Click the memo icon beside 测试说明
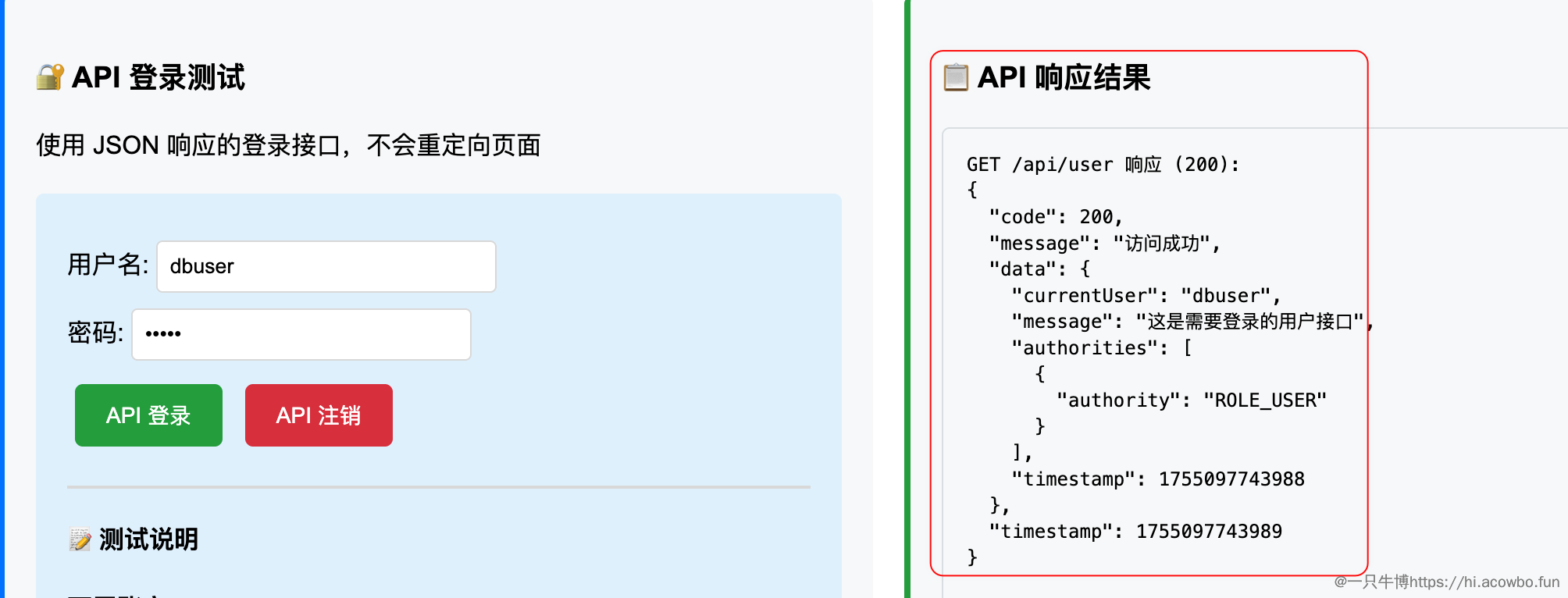 (x=80, y=539)
